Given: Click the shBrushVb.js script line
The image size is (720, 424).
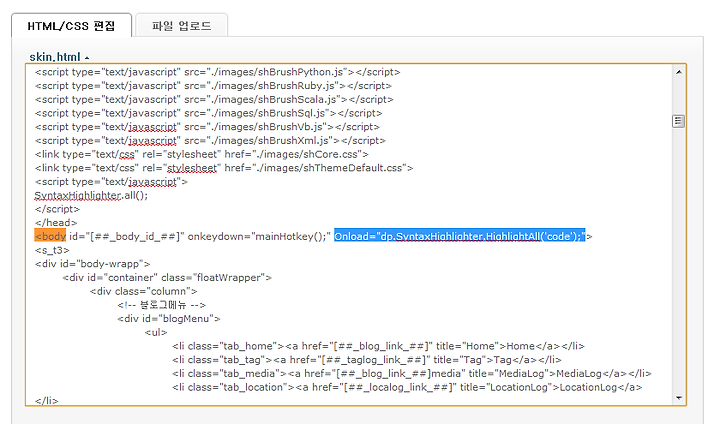Looking at the screenshot, I should 207,127.
